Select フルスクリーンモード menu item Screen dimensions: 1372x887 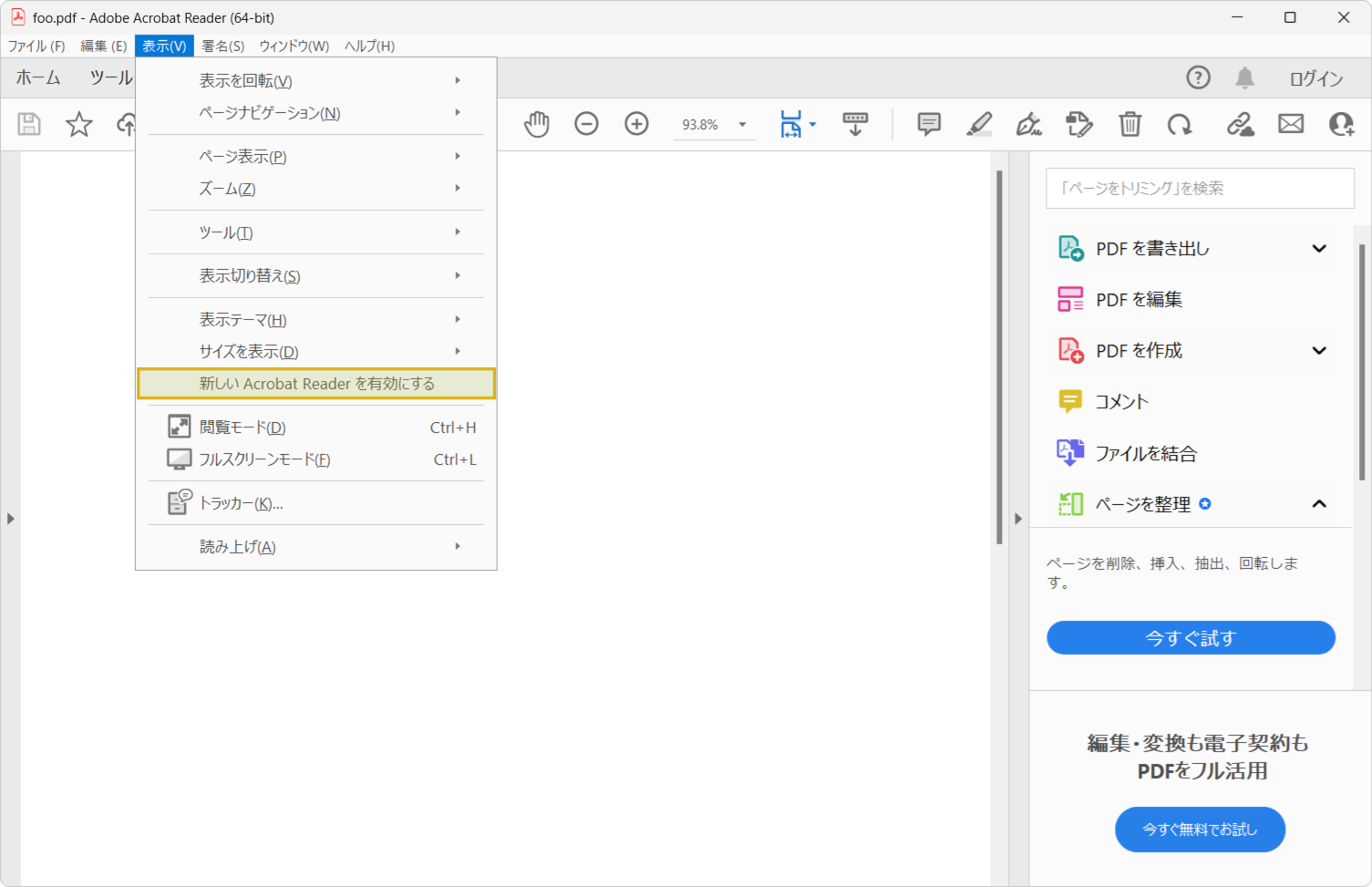316,459
